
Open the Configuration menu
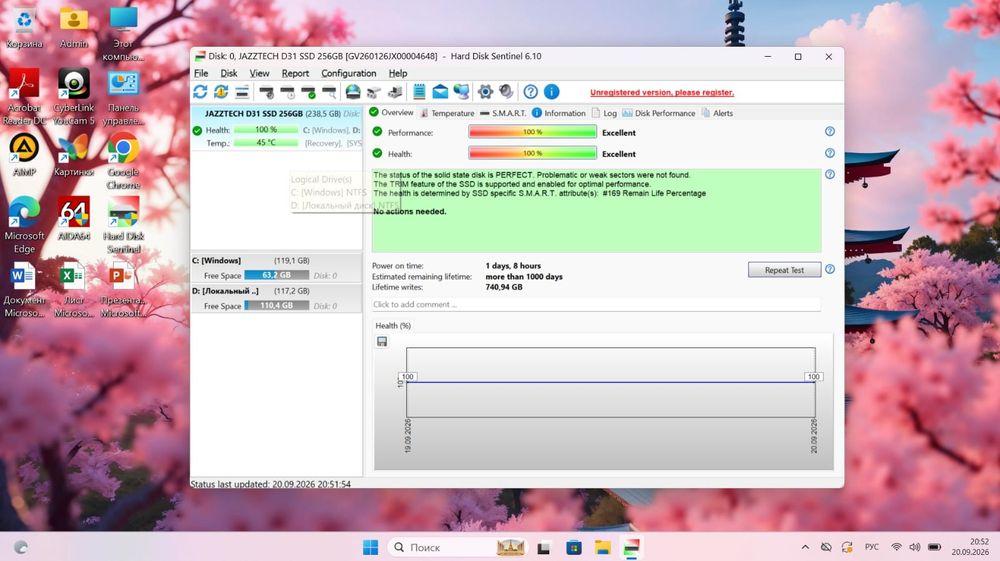pos(348,73)
